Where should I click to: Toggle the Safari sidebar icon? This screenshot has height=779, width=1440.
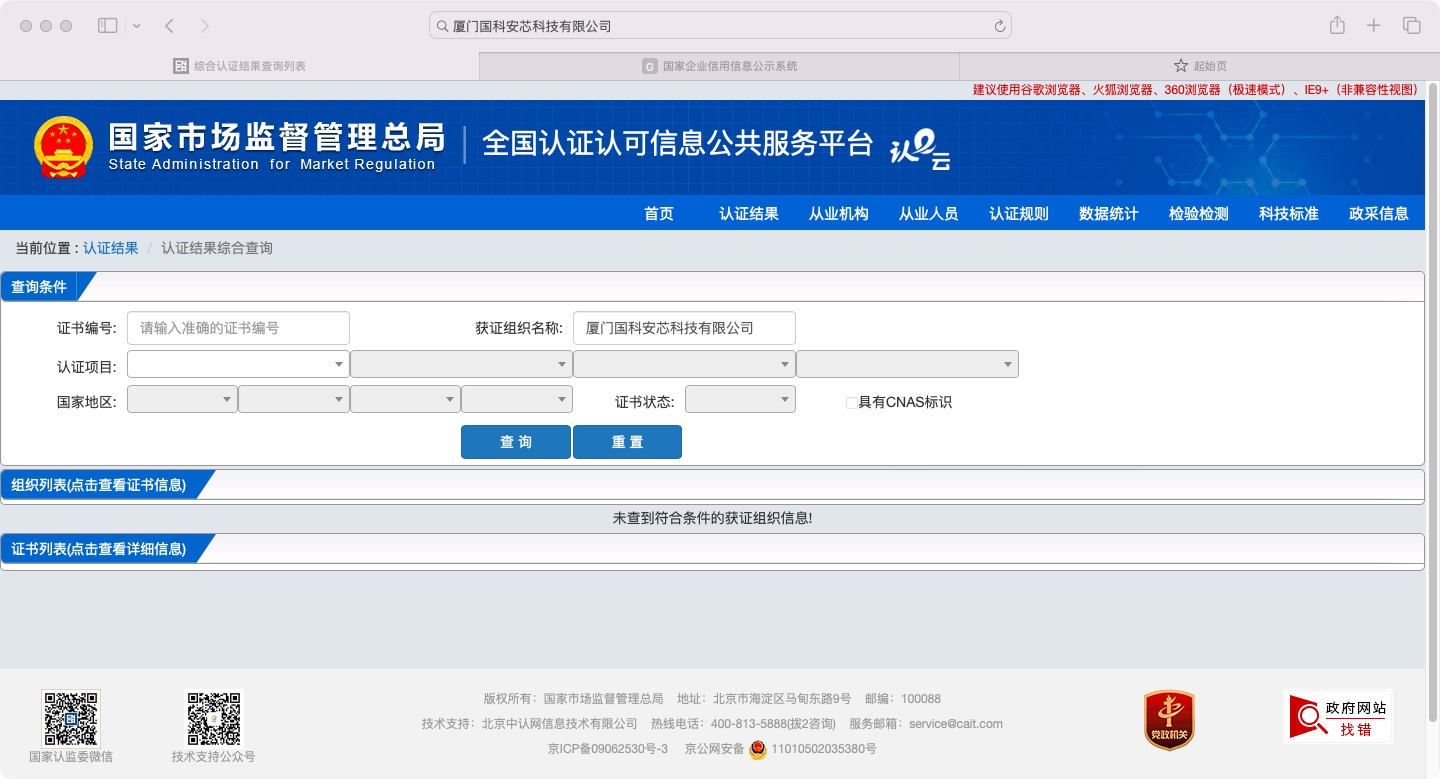pos(107,26)
